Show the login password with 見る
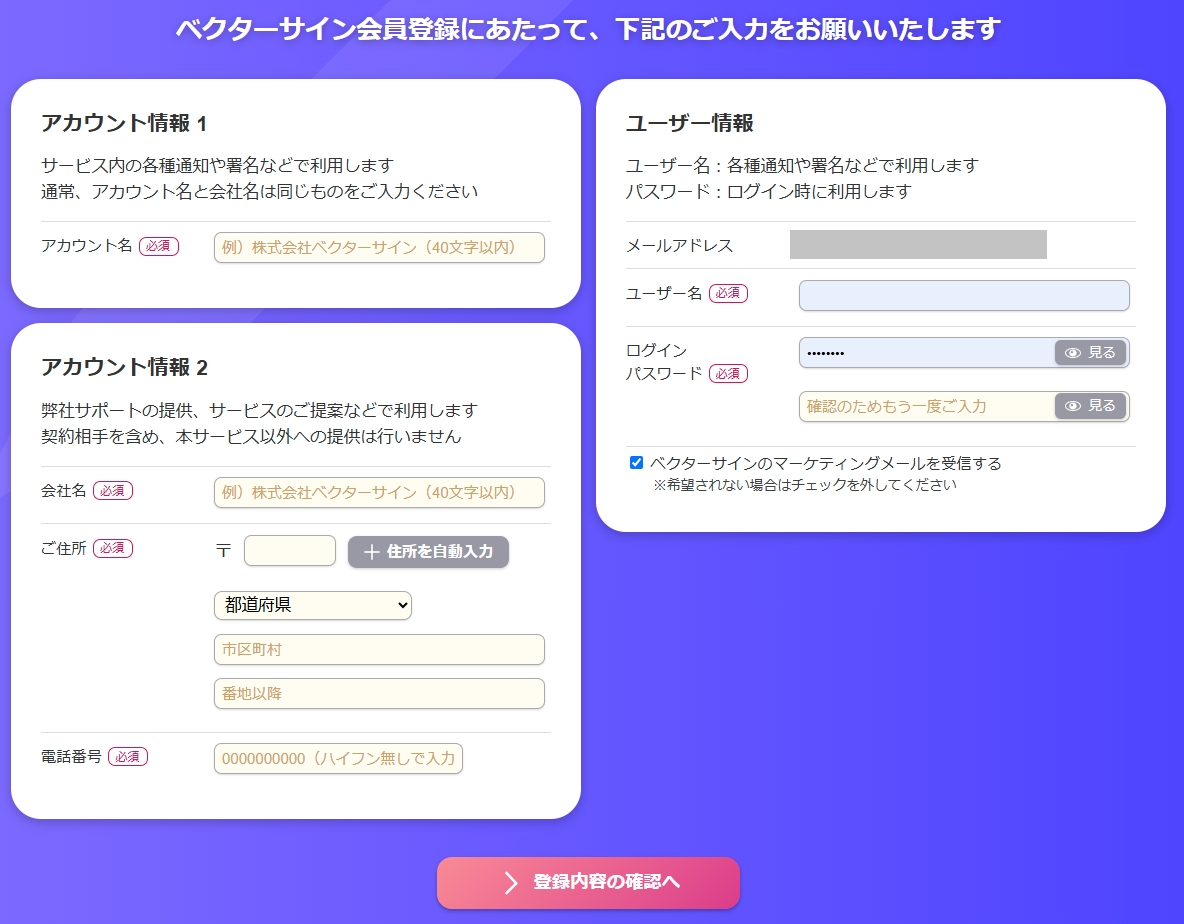 point(1090,353)
